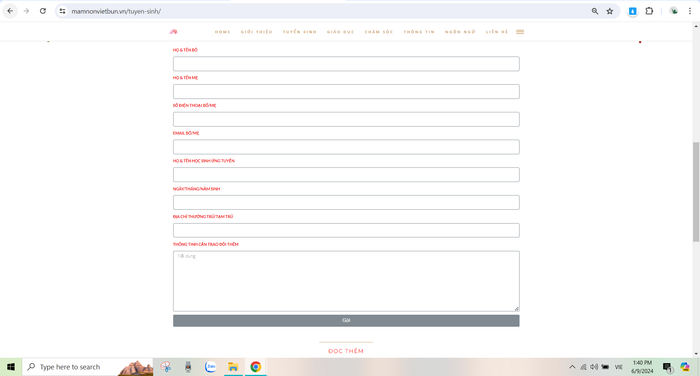700x376 pixels.
Task: Focus the HỌ & TÊN MẸ field
Action: point(346,92)
